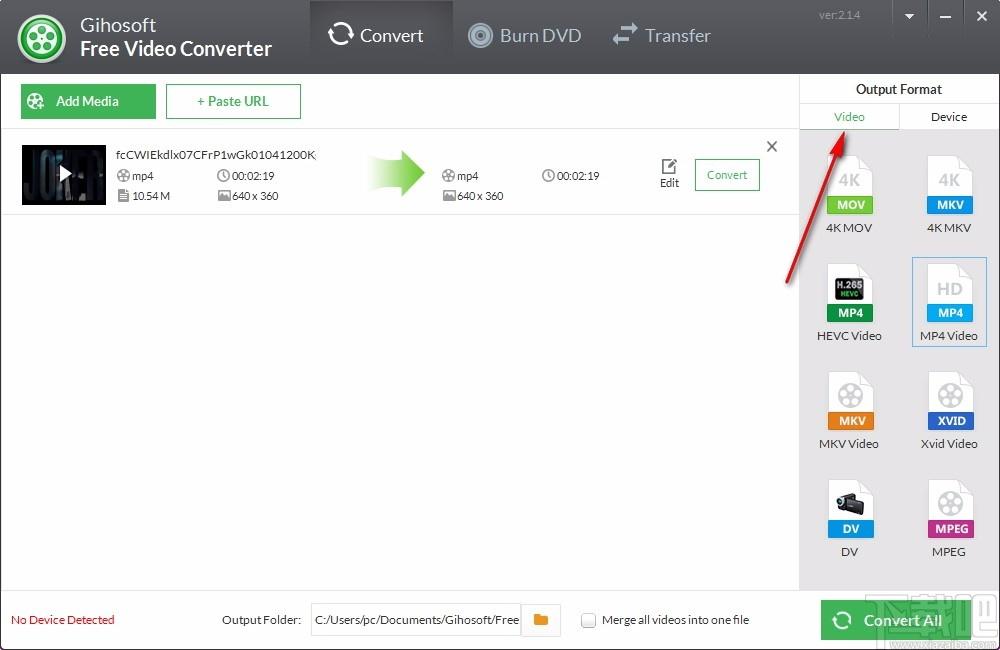Open the Burn DVD tab
This screenshot has width=1000, height=650.
524,35
